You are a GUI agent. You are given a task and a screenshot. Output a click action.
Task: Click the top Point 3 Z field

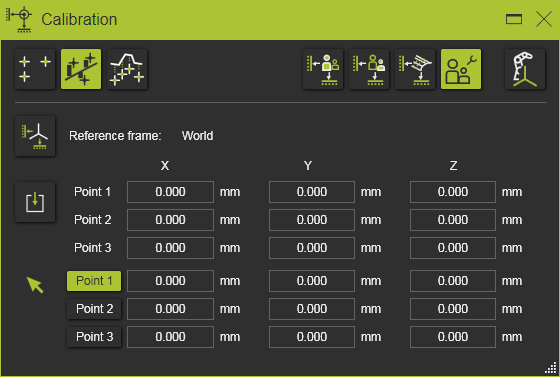[x=453, y=248]
